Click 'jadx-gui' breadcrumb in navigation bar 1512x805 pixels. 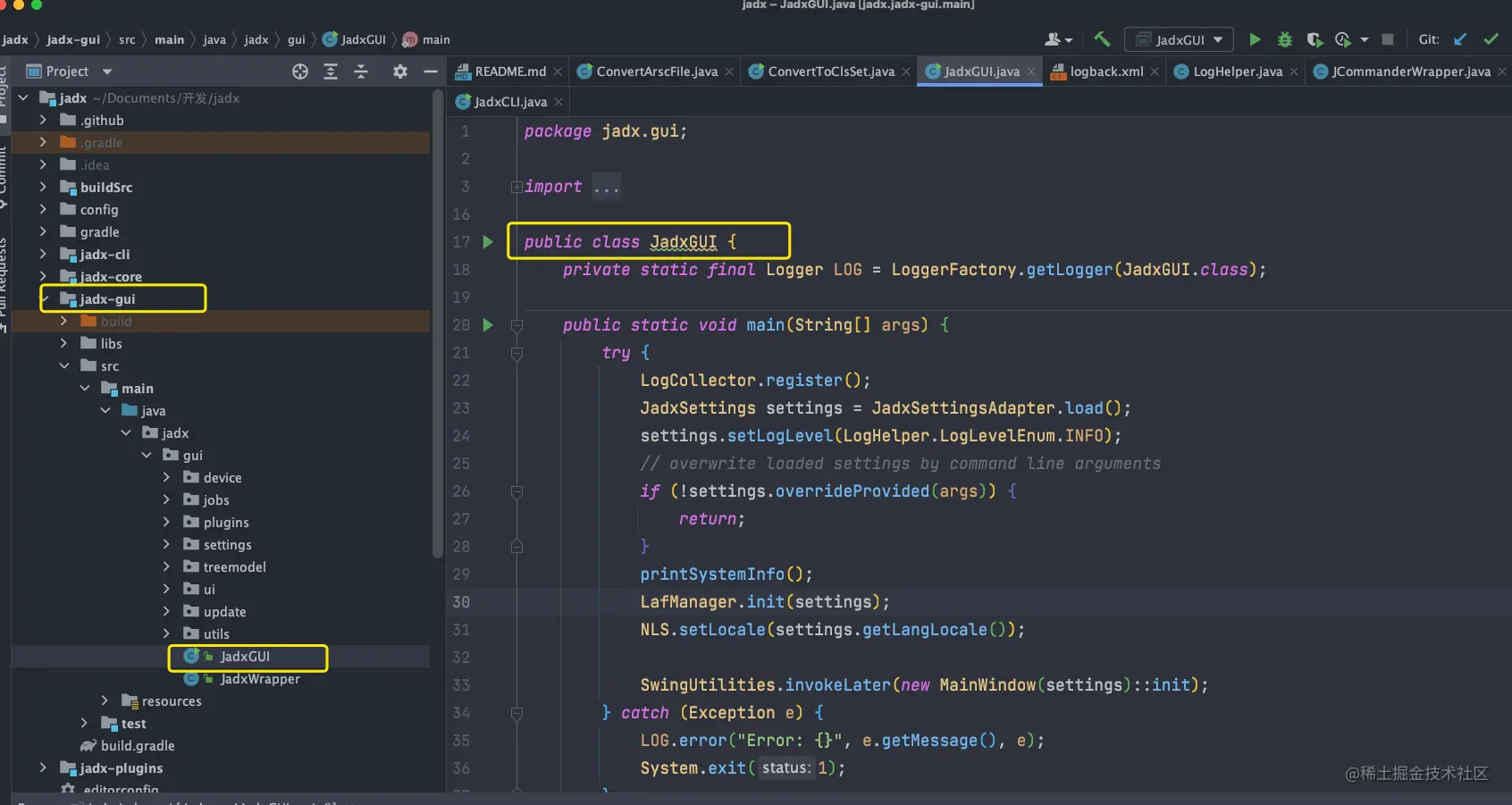(x=73, y=39)
